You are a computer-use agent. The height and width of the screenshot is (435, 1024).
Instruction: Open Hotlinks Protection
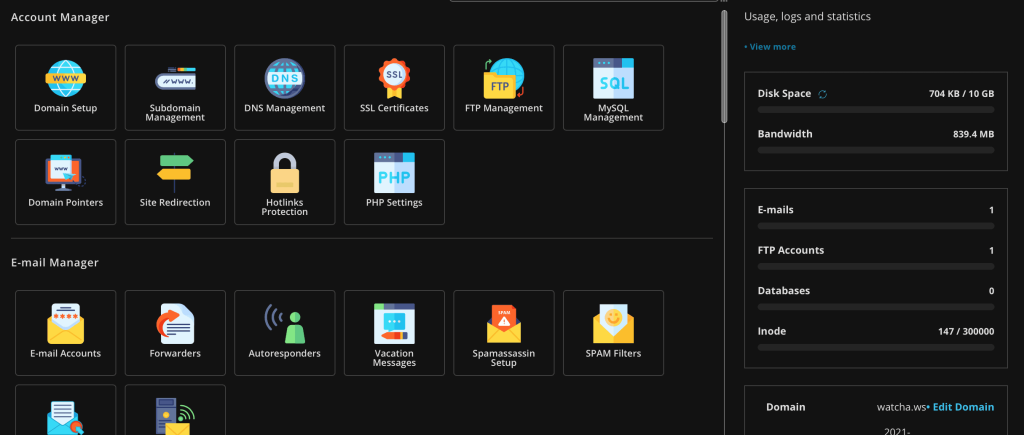click(285, 182)
